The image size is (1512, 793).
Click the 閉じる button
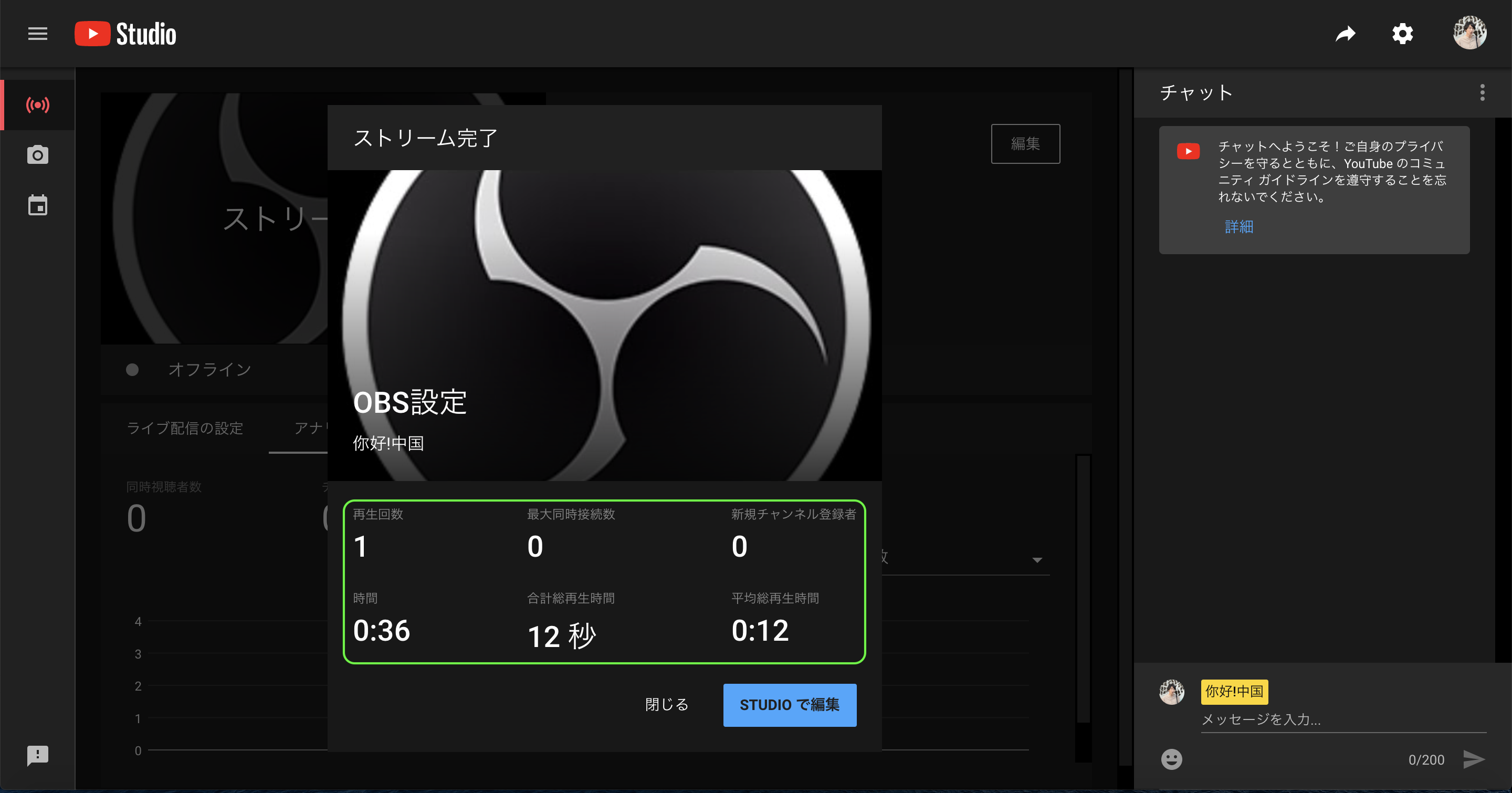[x=667, y=705]
